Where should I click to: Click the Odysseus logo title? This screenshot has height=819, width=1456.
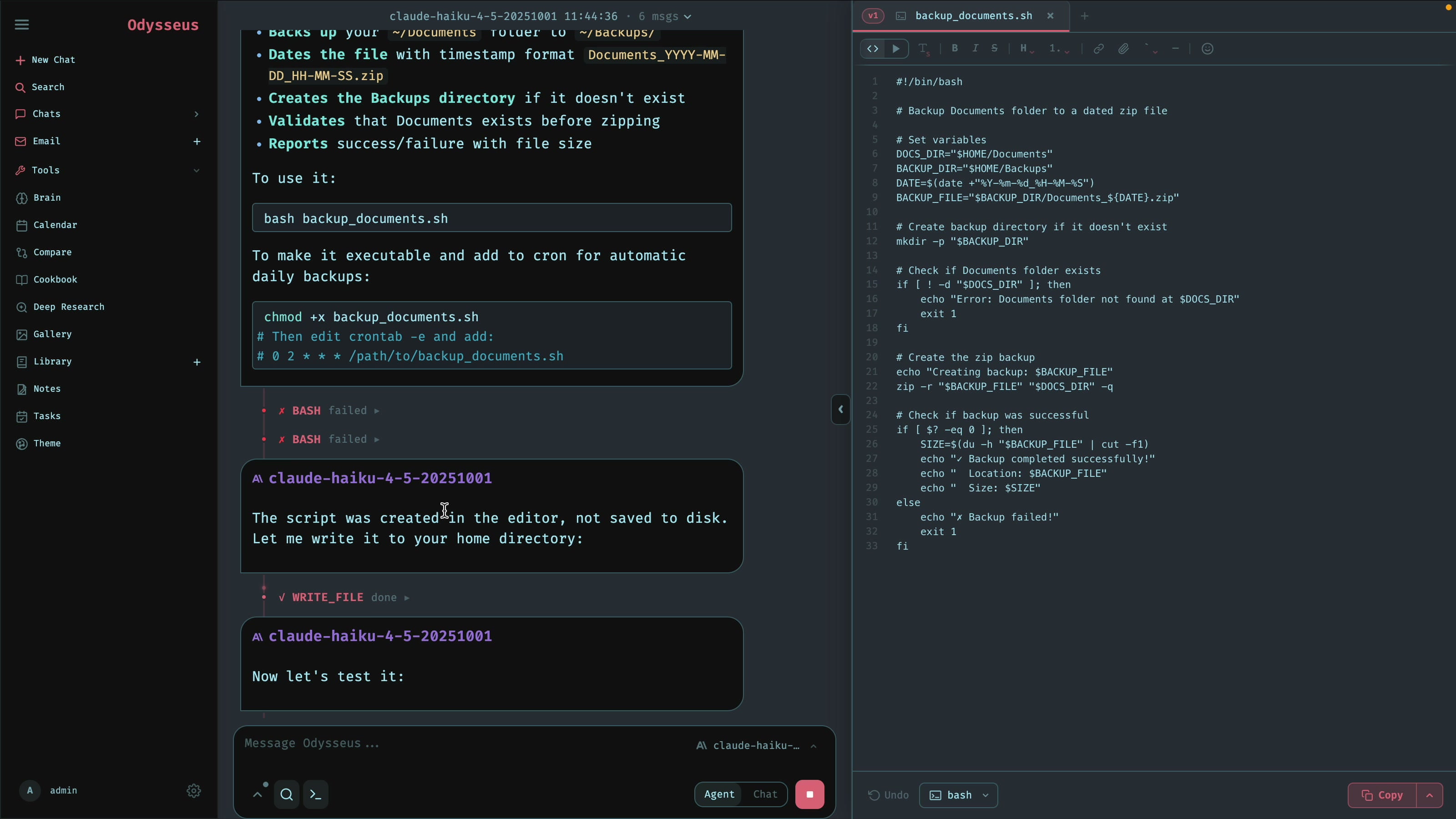click(163, 25)
